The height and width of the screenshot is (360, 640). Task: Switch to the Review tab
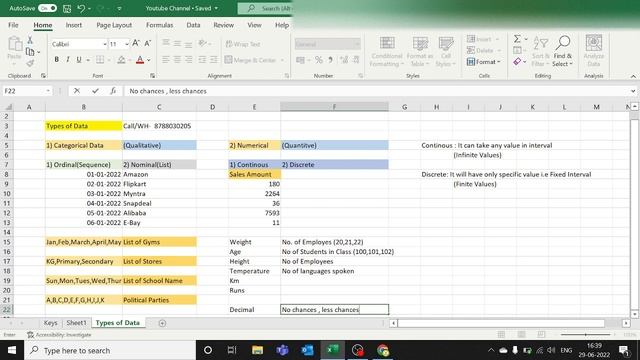tap(223, 25)
